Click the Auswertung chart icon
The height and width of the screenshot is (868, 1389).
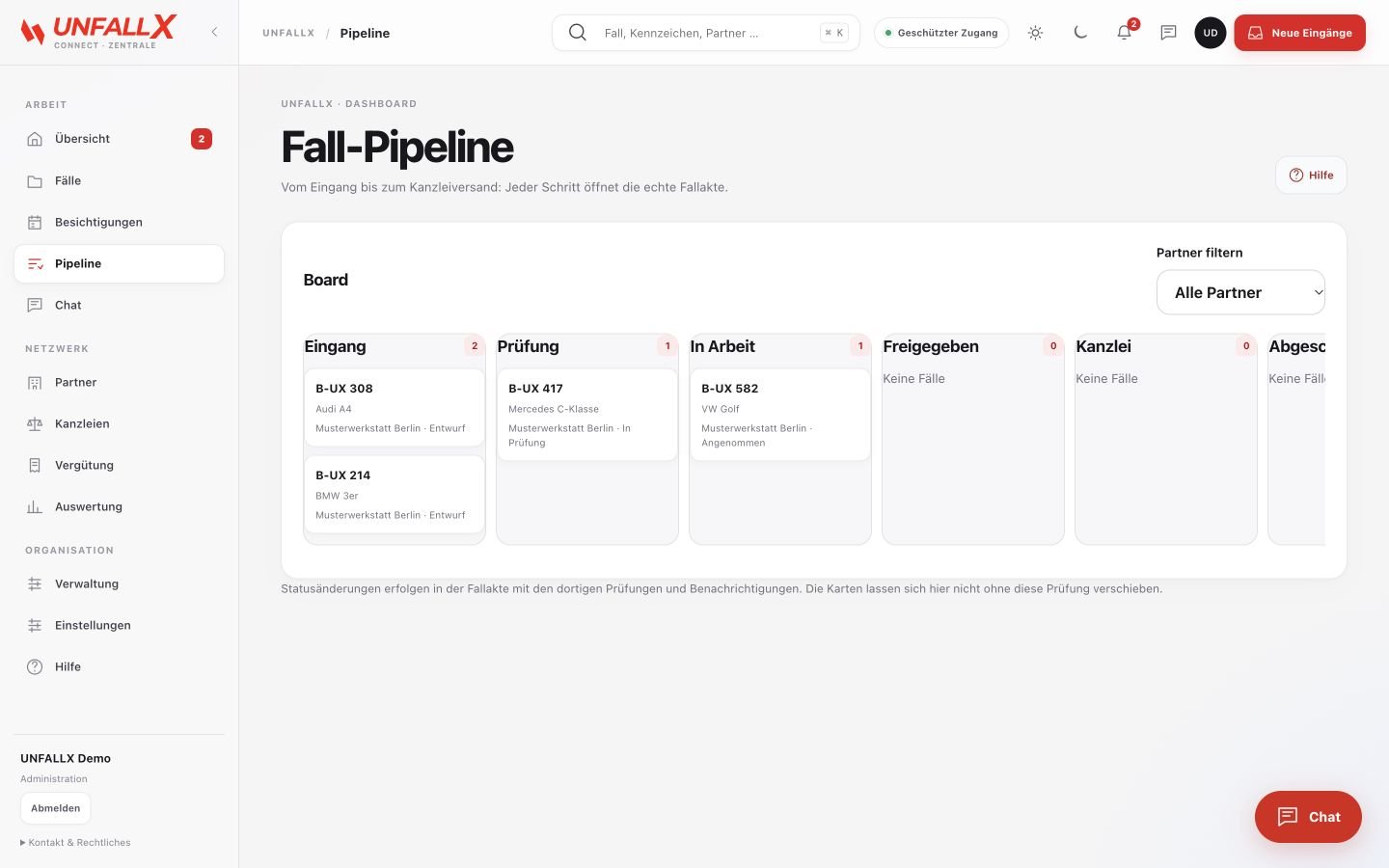point(35,506)
